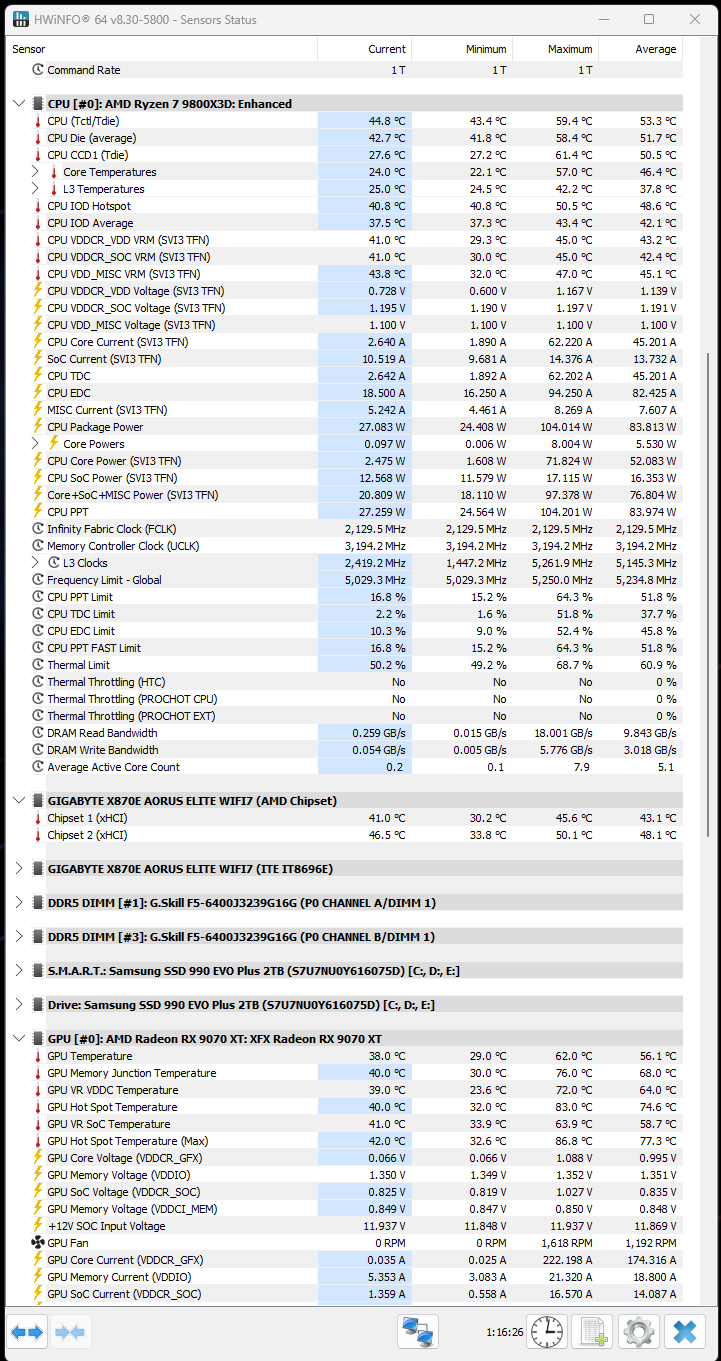Select Thermal Throttling (PROCHOT EXT) row
721x1361 pixels.
click(345, 716)
